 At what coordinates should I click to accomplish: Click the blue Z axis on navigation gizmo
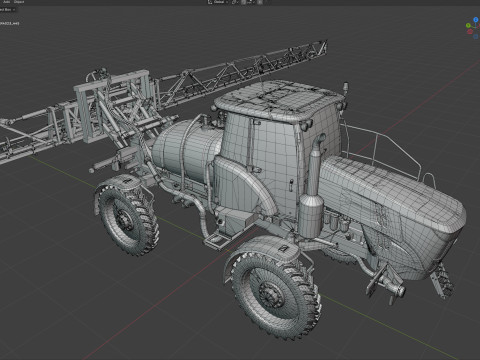pyautogui.click(x=476, y=20)
